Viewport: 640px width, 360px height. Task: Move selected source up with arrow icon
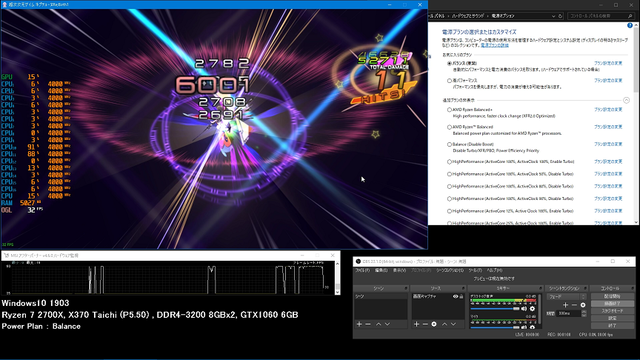444,324
